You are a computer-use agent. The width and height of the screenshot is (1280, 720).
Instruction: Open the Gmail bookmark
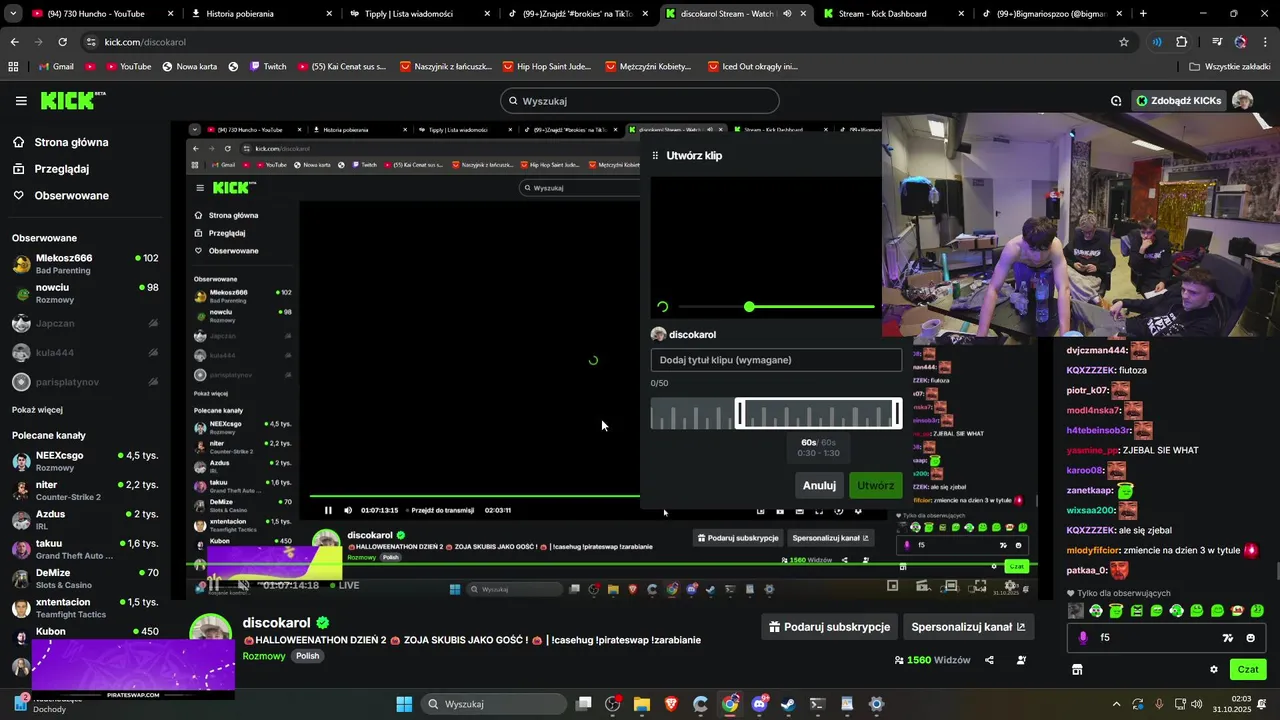point(56,67)
